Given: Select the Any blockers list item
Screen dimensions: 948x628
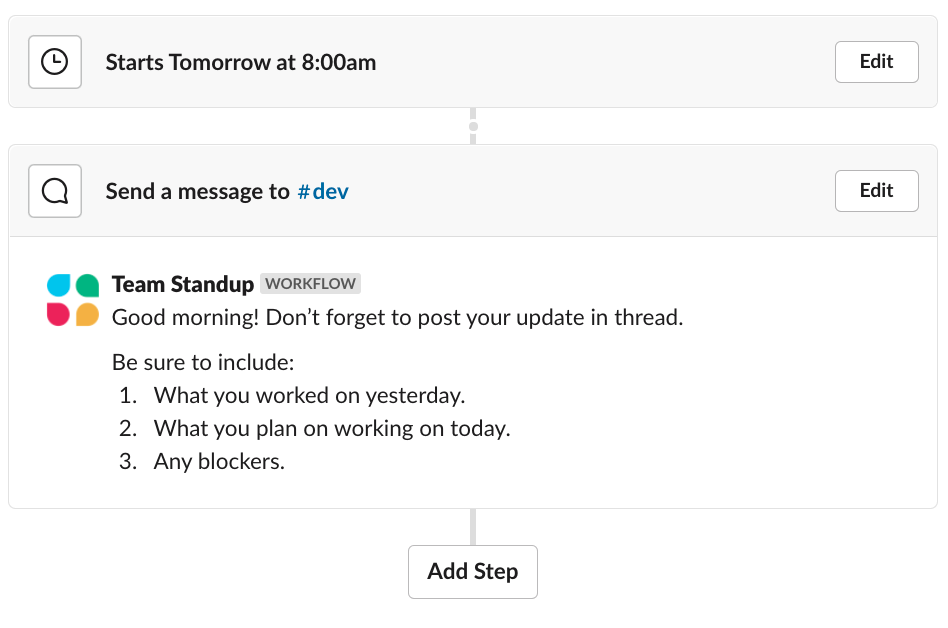Looking at the screenshot, I should 219,462.
